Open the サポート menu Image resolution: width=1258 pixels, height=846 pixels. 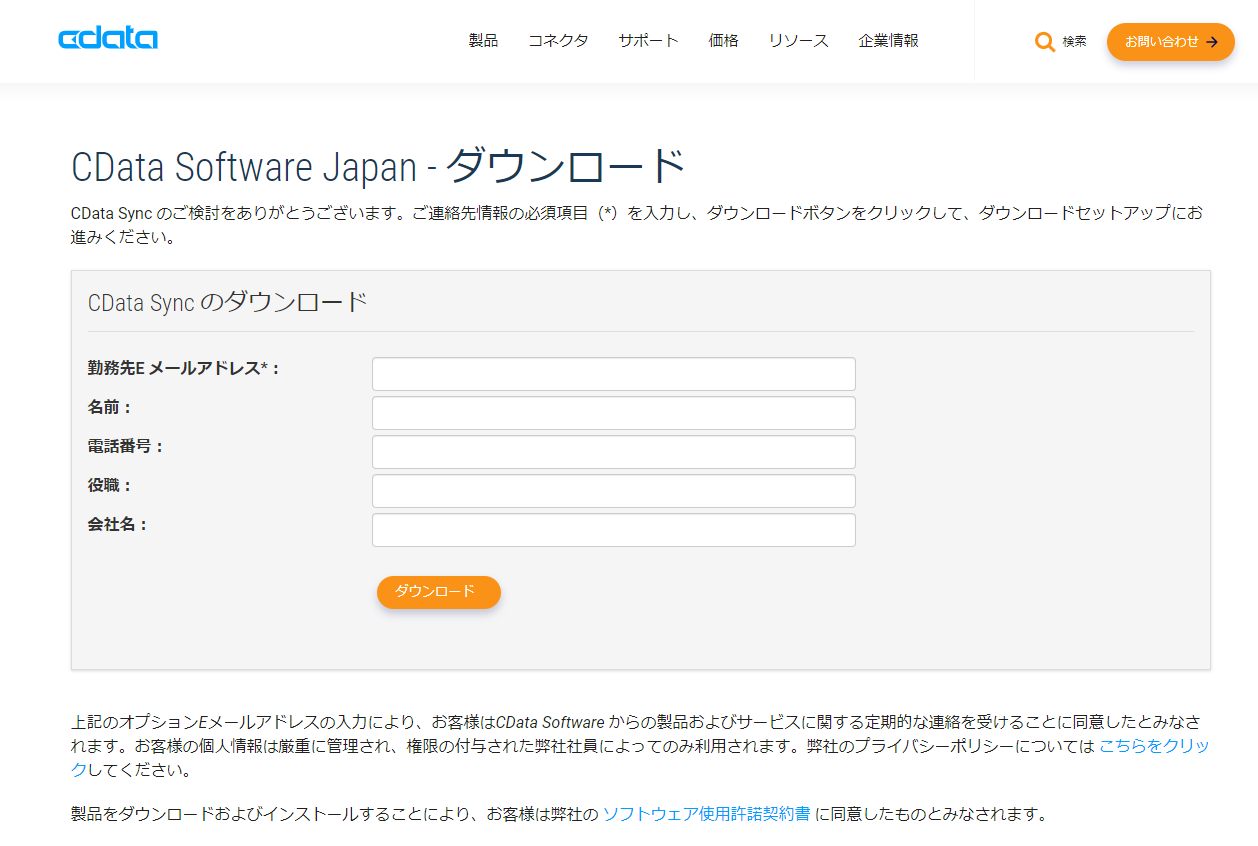point(648,41)
